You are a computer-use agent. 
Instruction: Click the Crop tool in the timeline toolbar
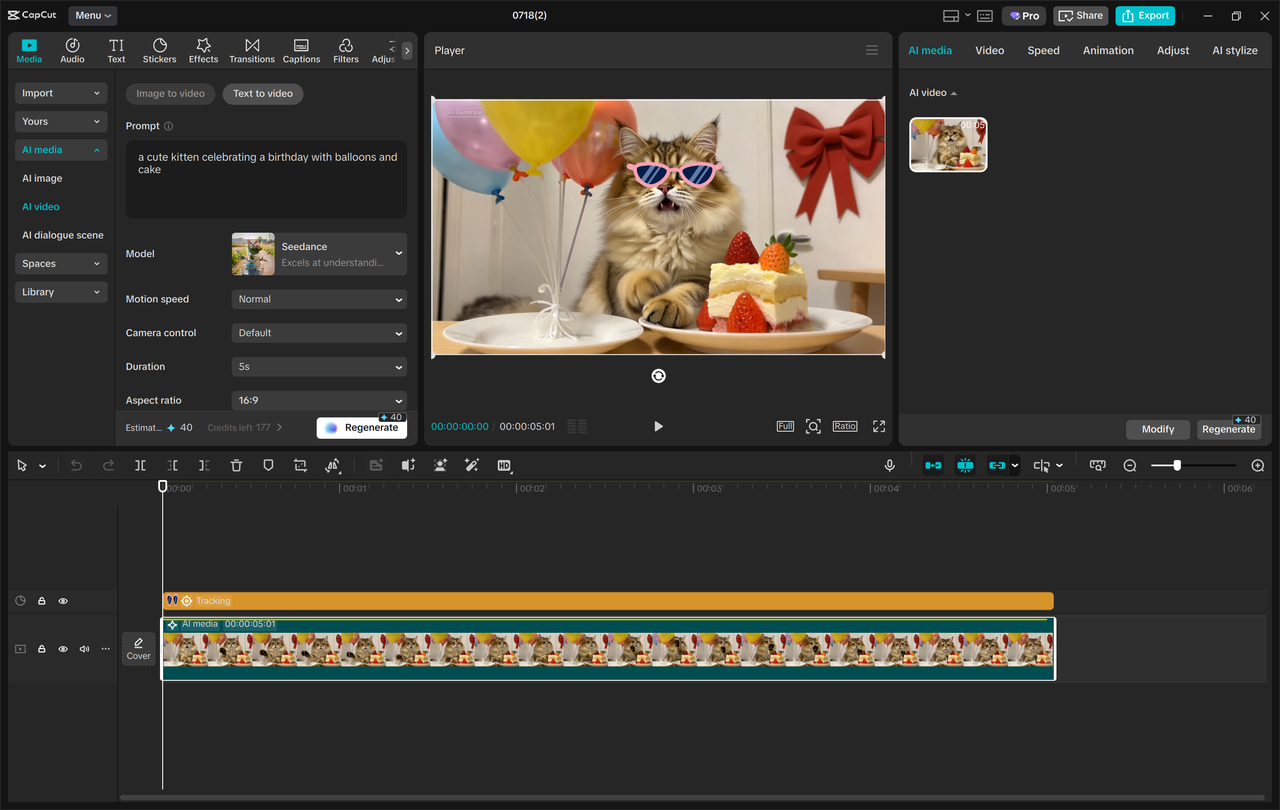[x=299, y=465]
